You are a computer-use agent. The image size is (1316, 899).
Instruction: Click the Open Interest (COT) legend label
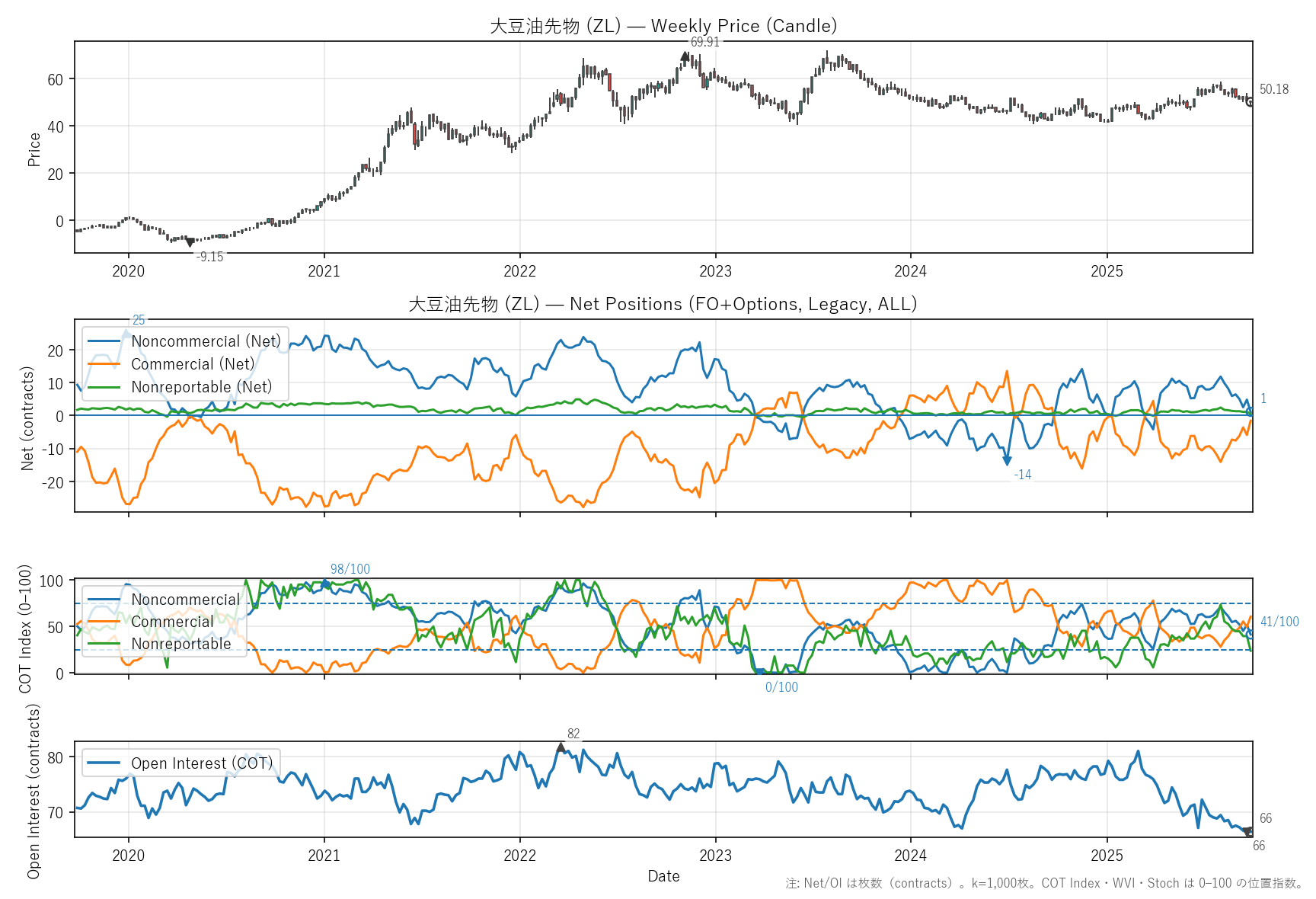(x=201, y=763)
